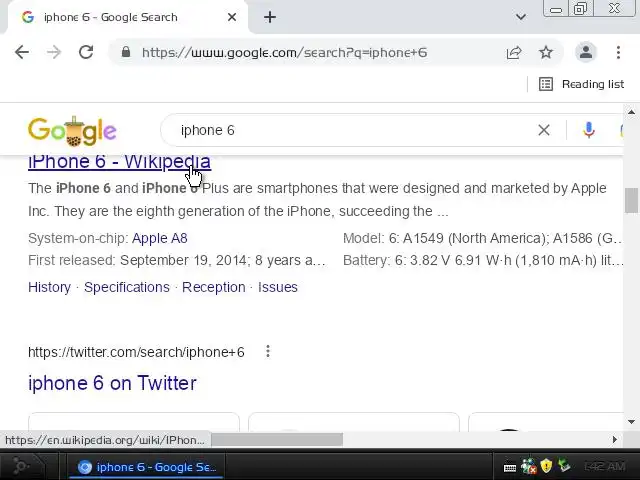Image resolution: width=640 pixels, height=480 pixels.
Task: Select iphone 6 Chrome taskbar button
Action: (x=147, y=467)
